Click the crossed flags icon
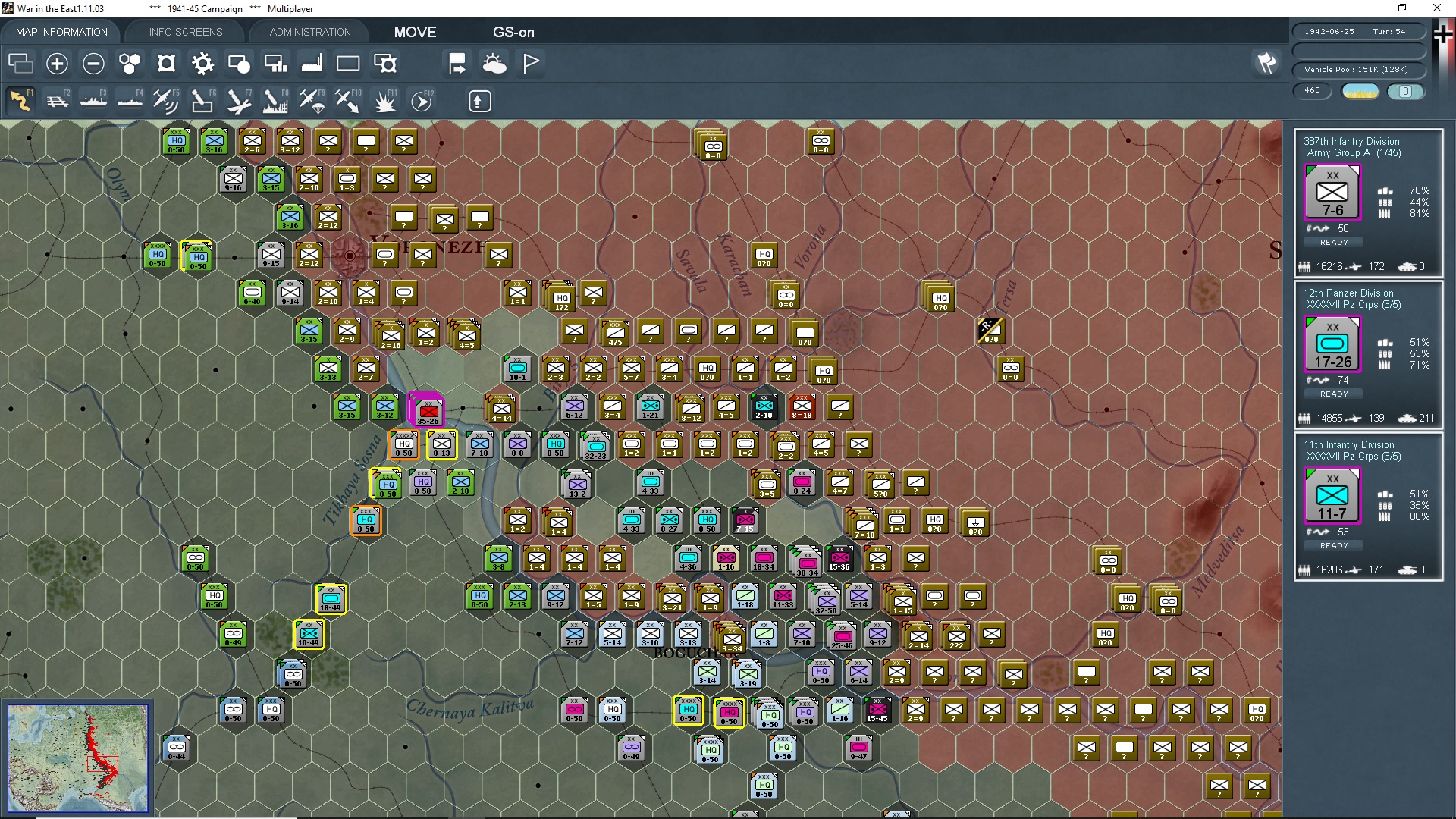The height and width of the screenshot is (819, 1456). 1266,63
